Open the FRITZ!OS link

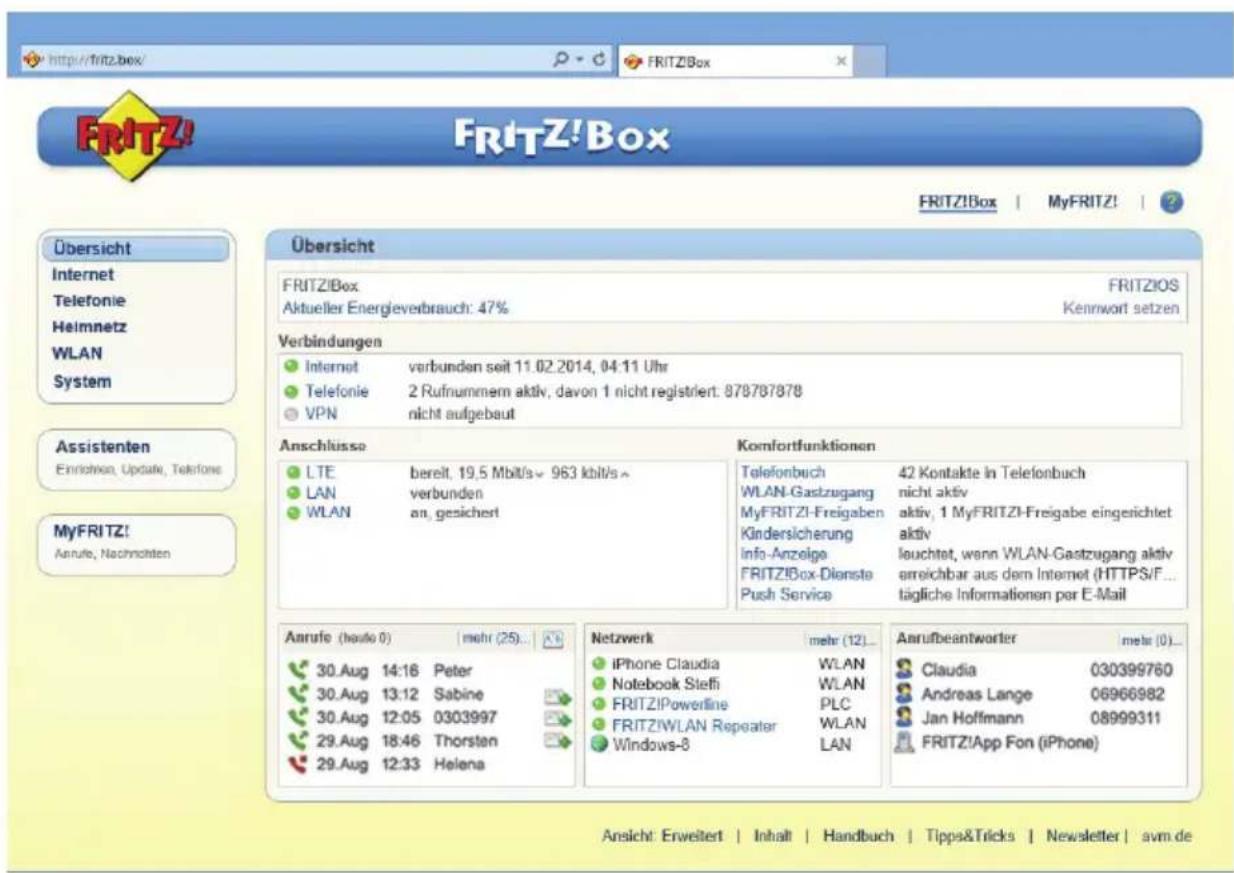(x=1144, y=286)
